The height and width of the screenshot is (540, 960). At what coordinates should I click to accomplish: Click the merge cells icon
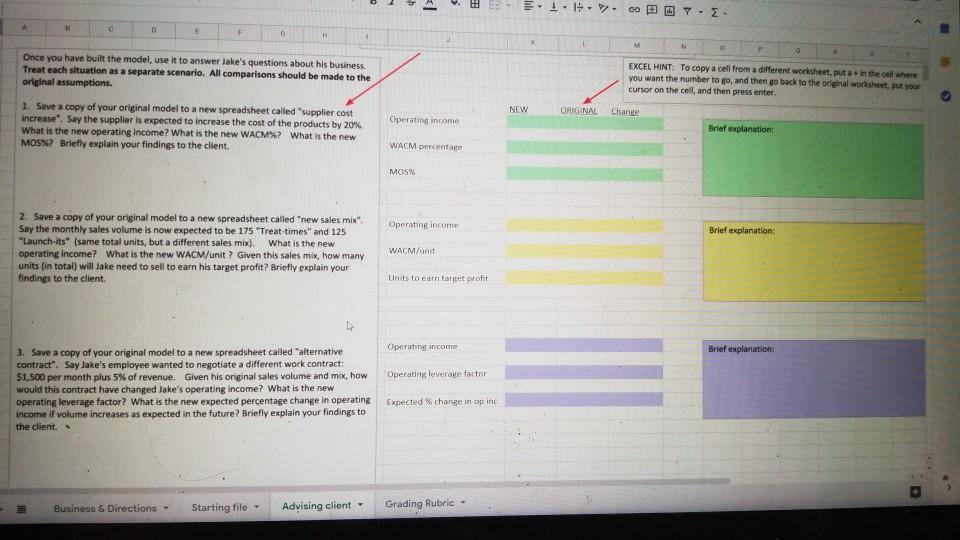pos(495,5)
